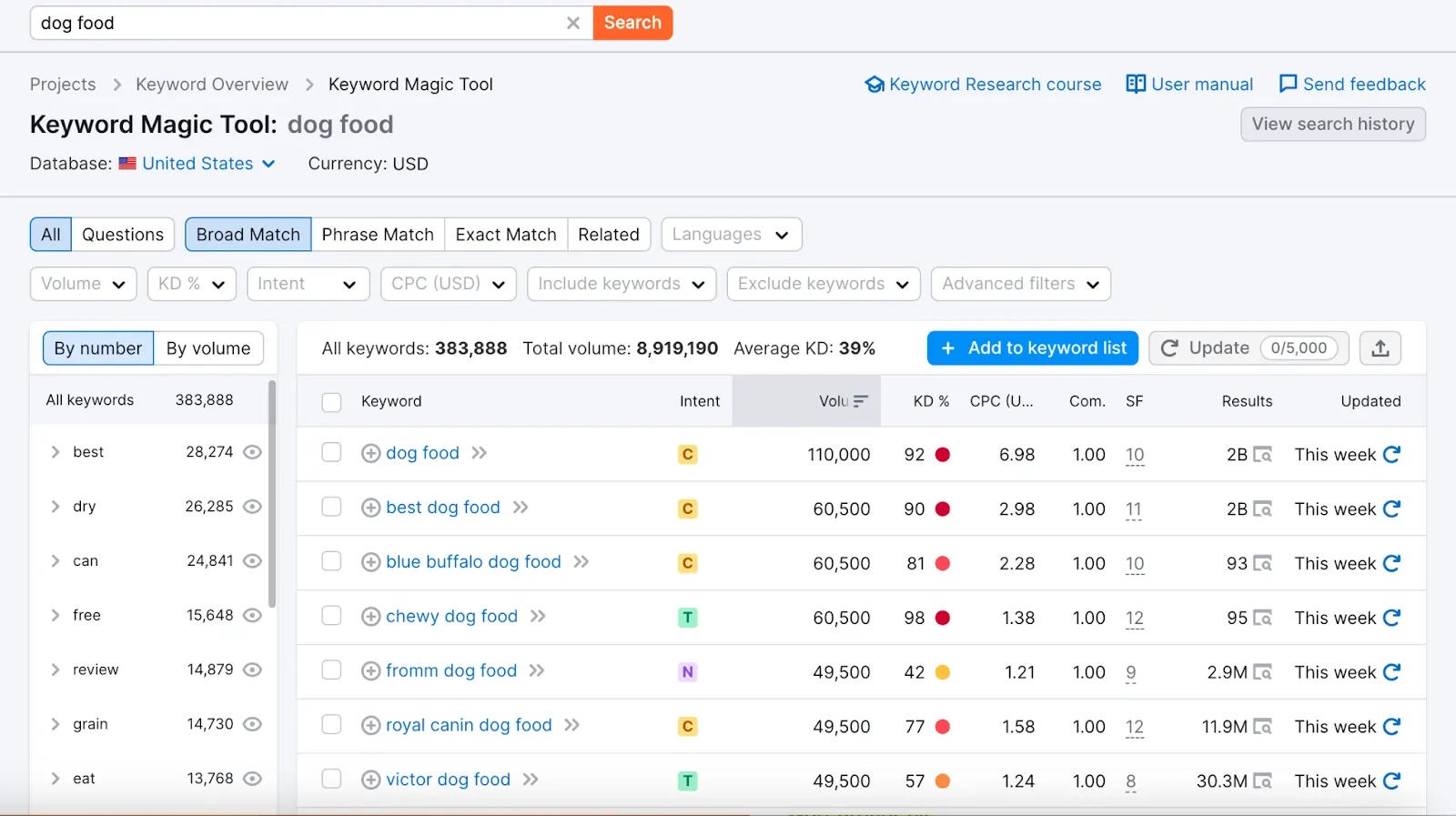Select the Related tab

[x=609, y=235]
